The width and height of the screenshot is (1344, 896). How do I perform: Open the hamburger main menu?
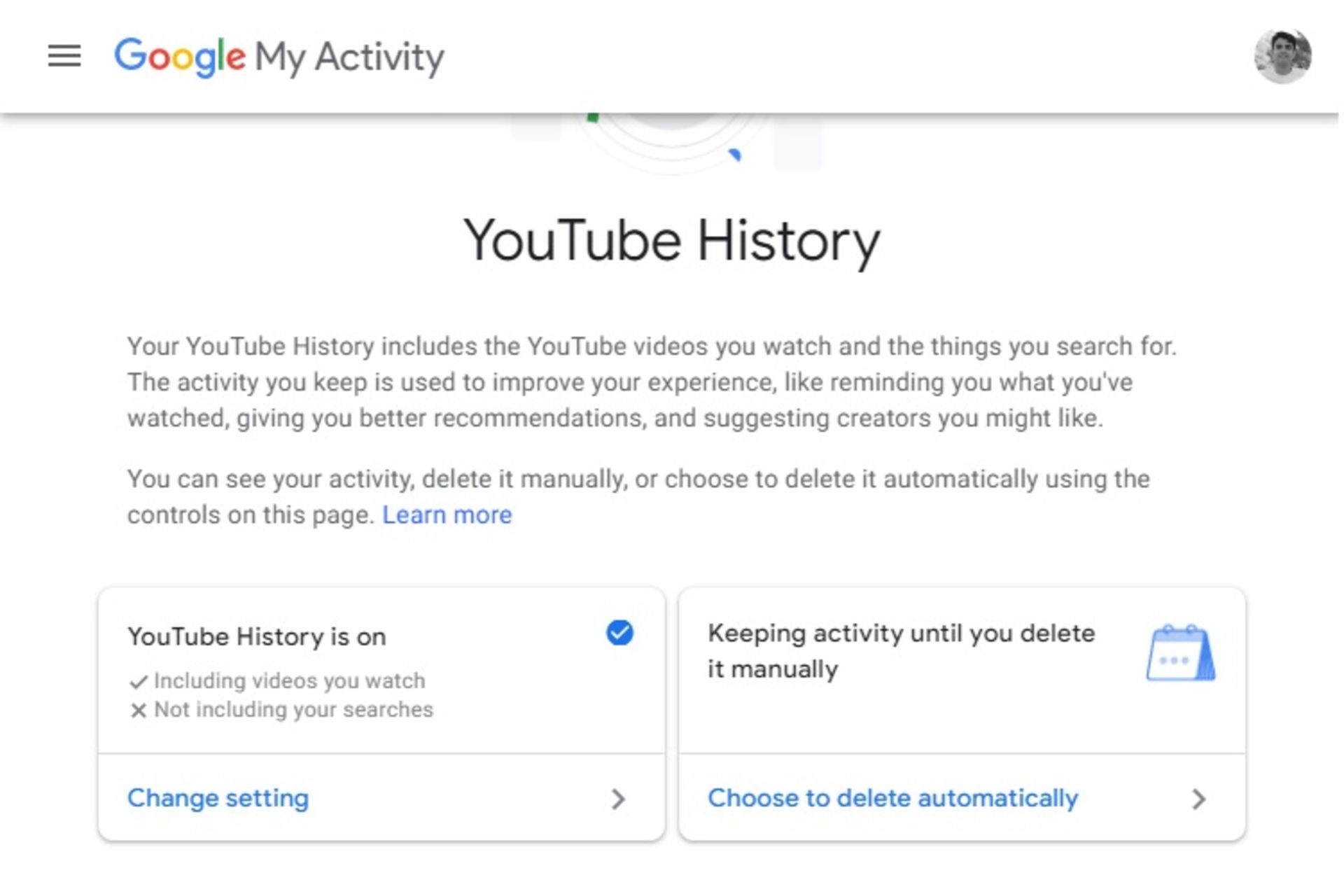pos(64,56)
